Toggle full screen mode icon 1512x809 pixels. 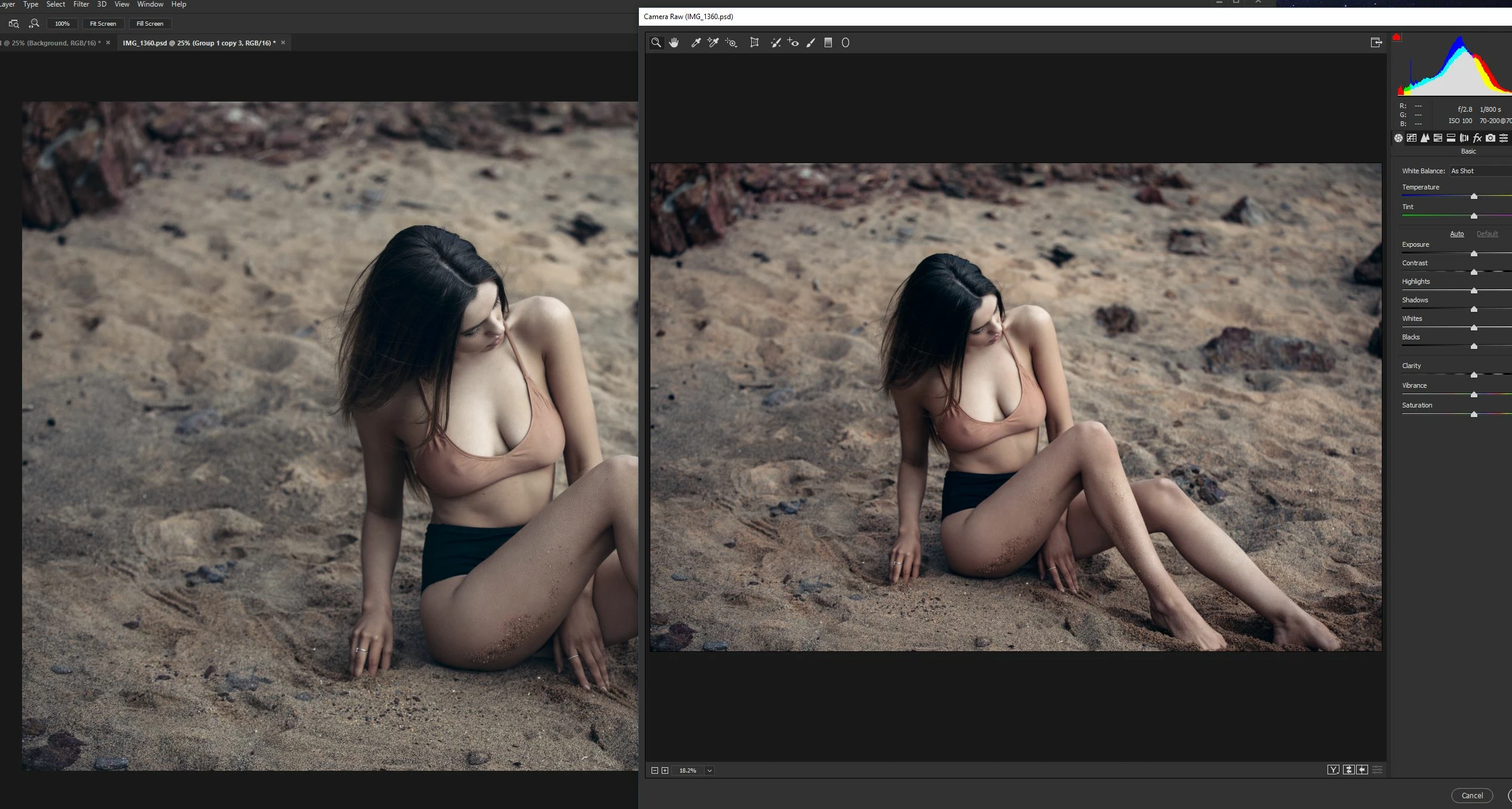point(1376,42)
